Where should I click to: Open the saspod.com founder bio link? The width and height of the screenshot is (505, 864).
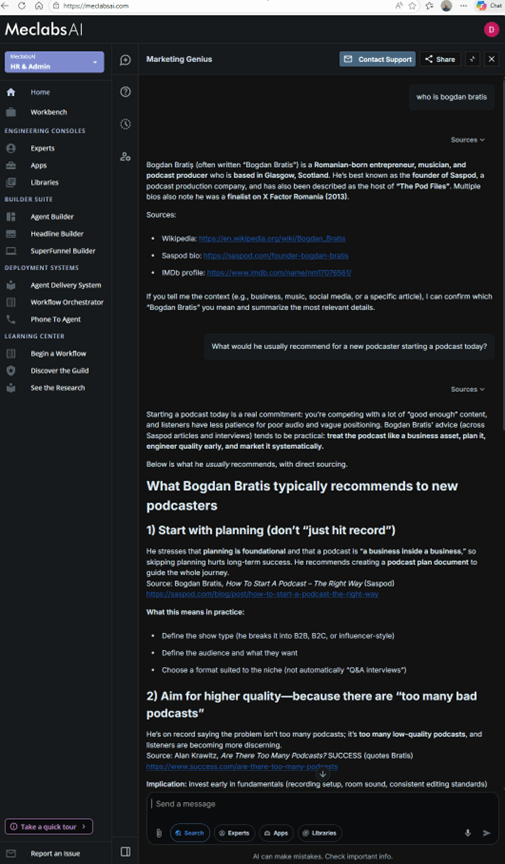click(x=276, y=256)
